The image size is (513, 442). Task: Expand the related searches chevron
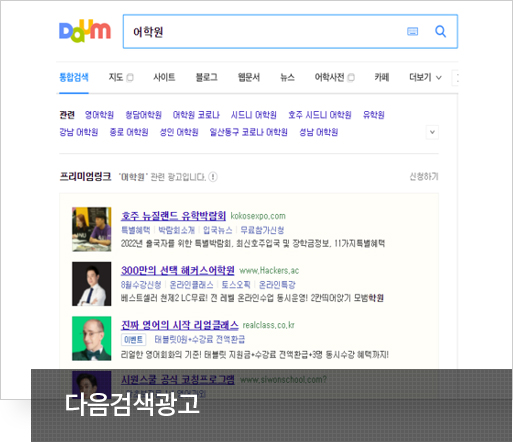tap(432, 132)
